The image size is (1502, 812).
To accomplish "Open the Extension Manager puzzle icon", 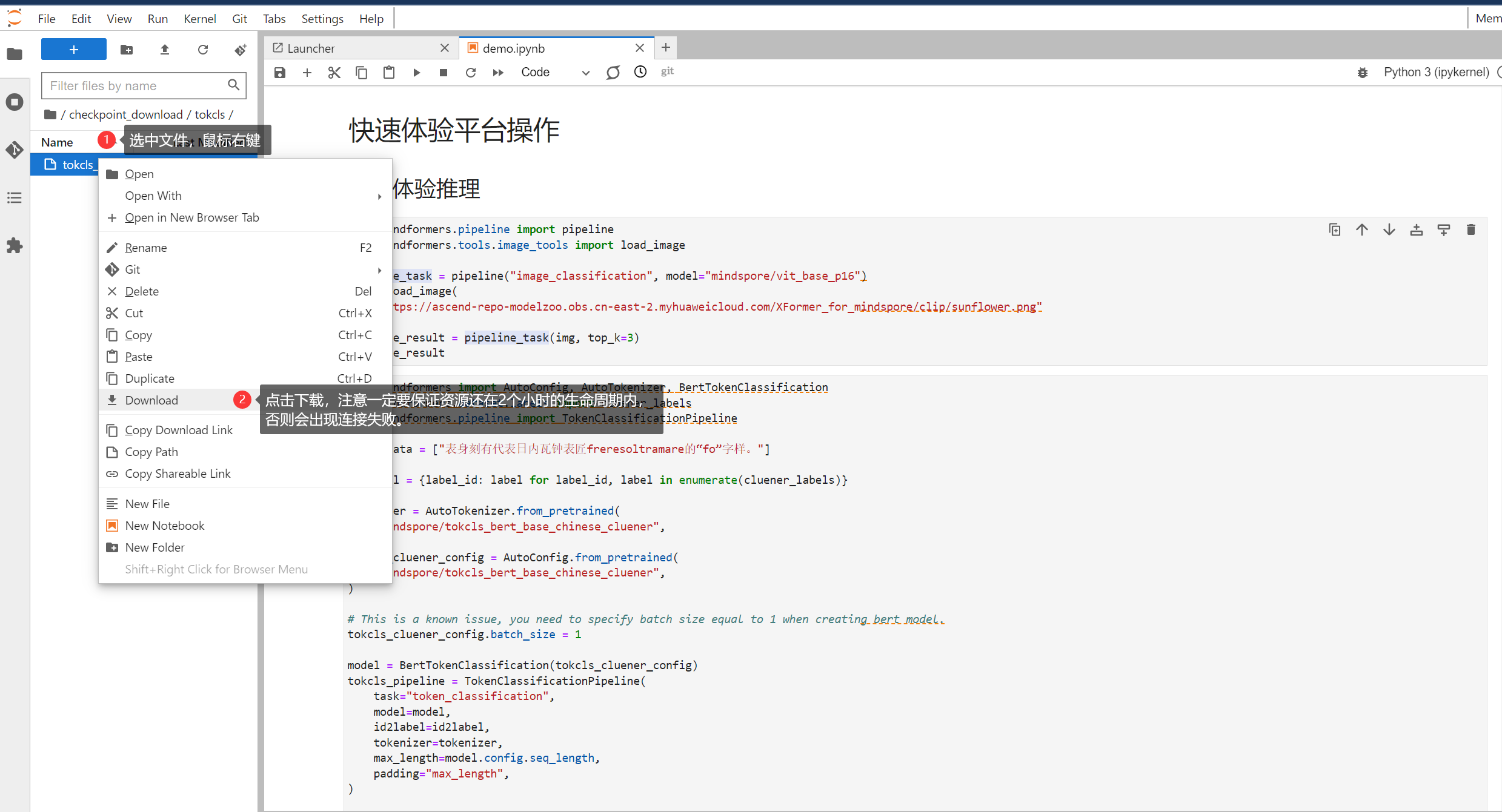I will point(15,245).
